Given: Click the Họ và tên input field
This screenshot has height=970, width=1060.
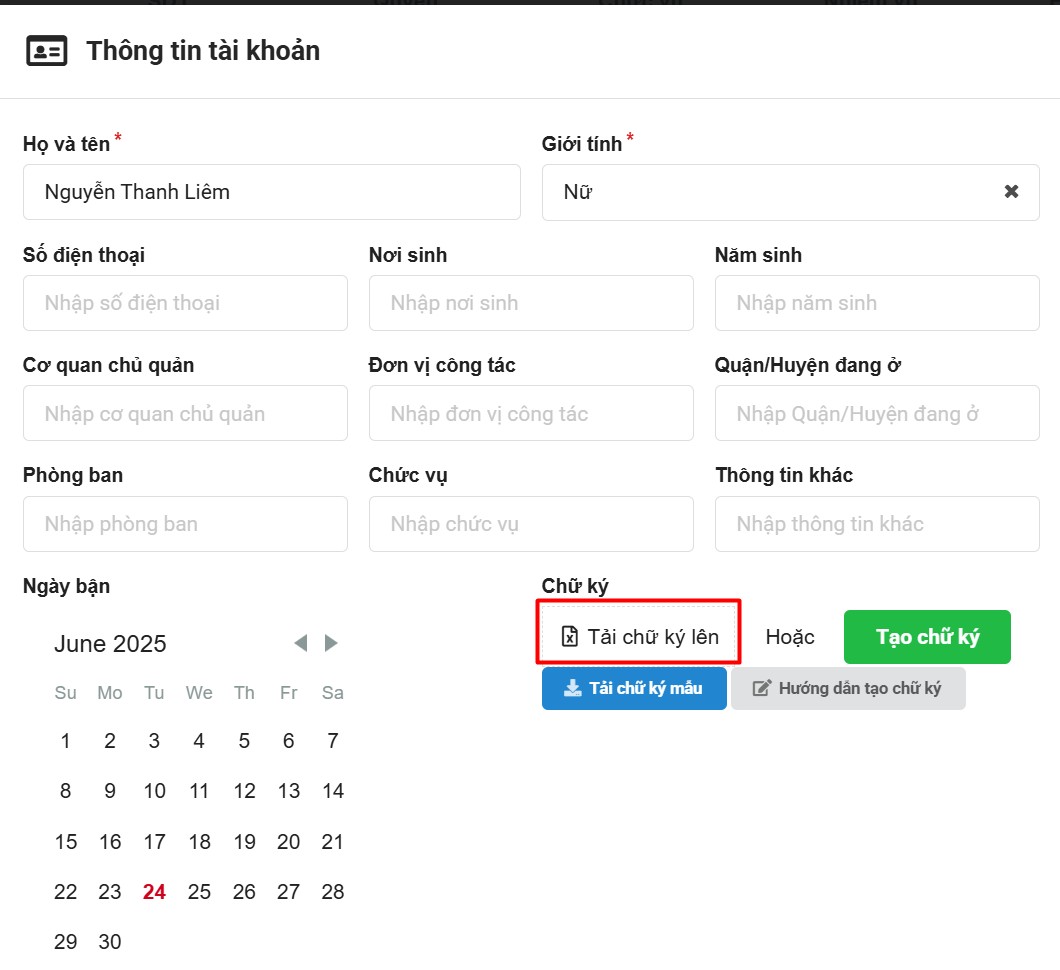Looking at the screenshot, I should click(x=271, y=192).
